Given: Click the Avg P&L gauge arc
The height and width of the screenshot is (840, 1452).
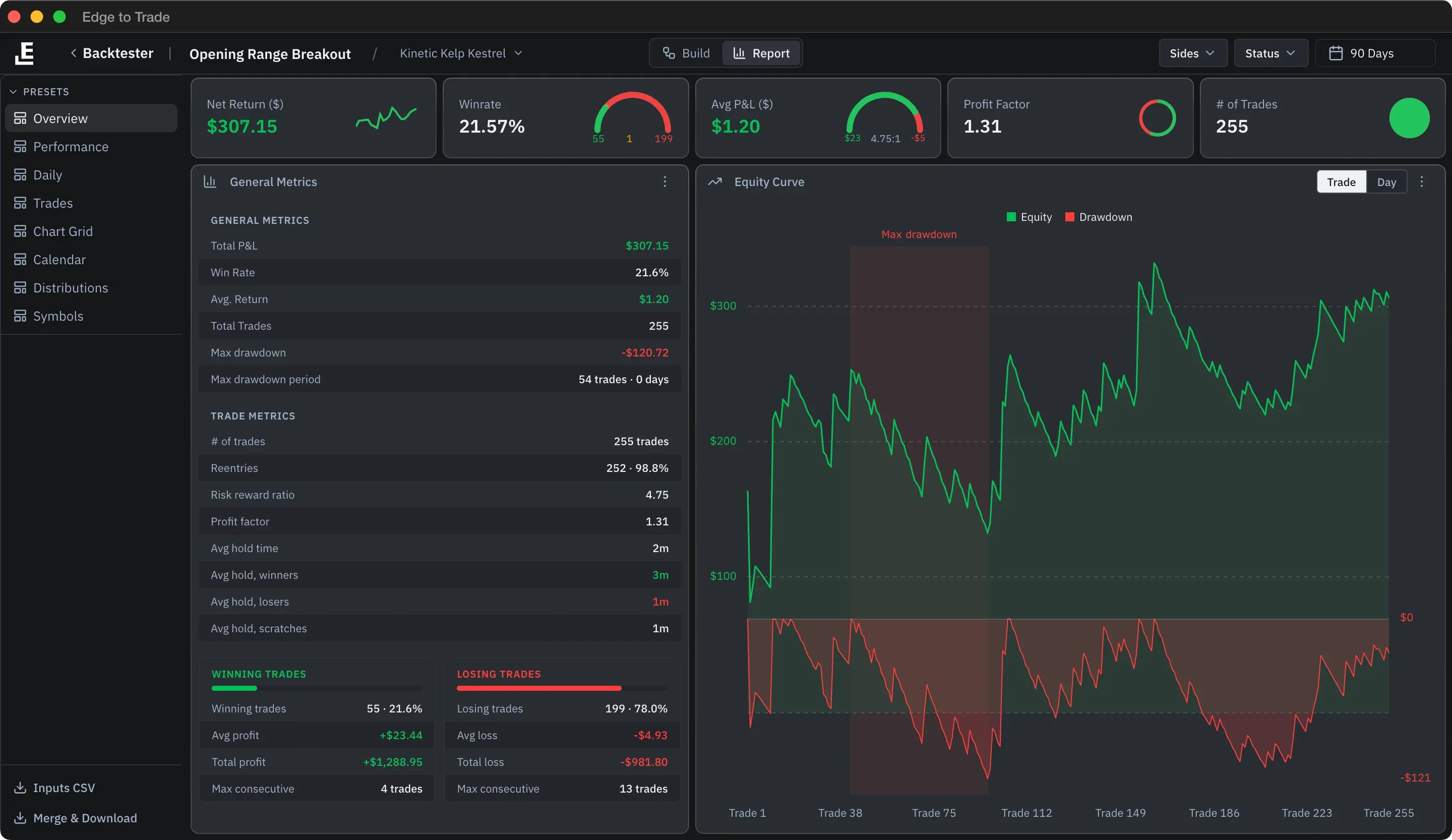Looking at the screenshot, I should [884, 112].
